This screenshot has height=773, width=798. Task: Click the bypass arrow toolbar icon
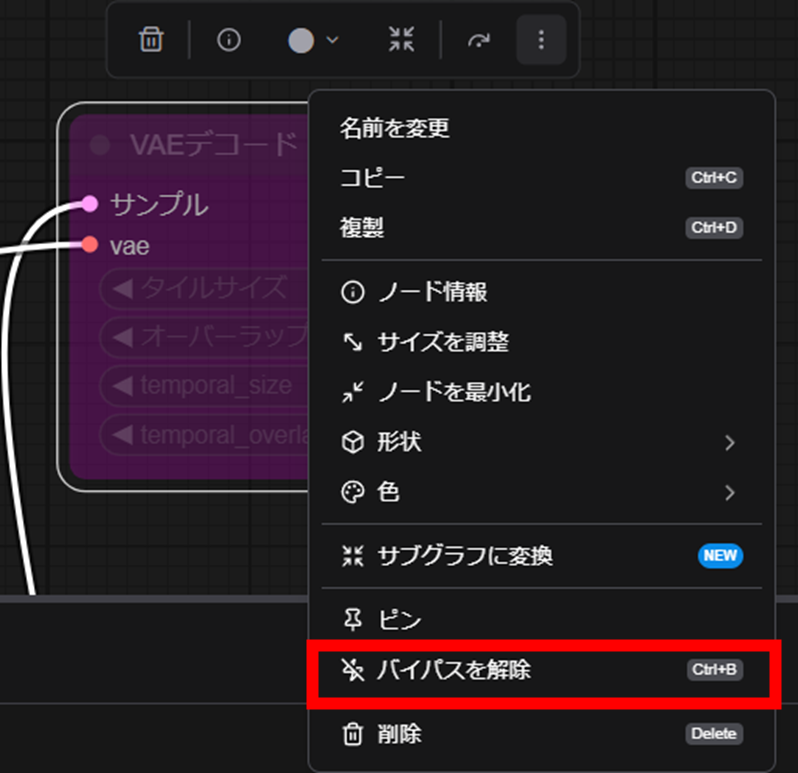click(478, 40)
